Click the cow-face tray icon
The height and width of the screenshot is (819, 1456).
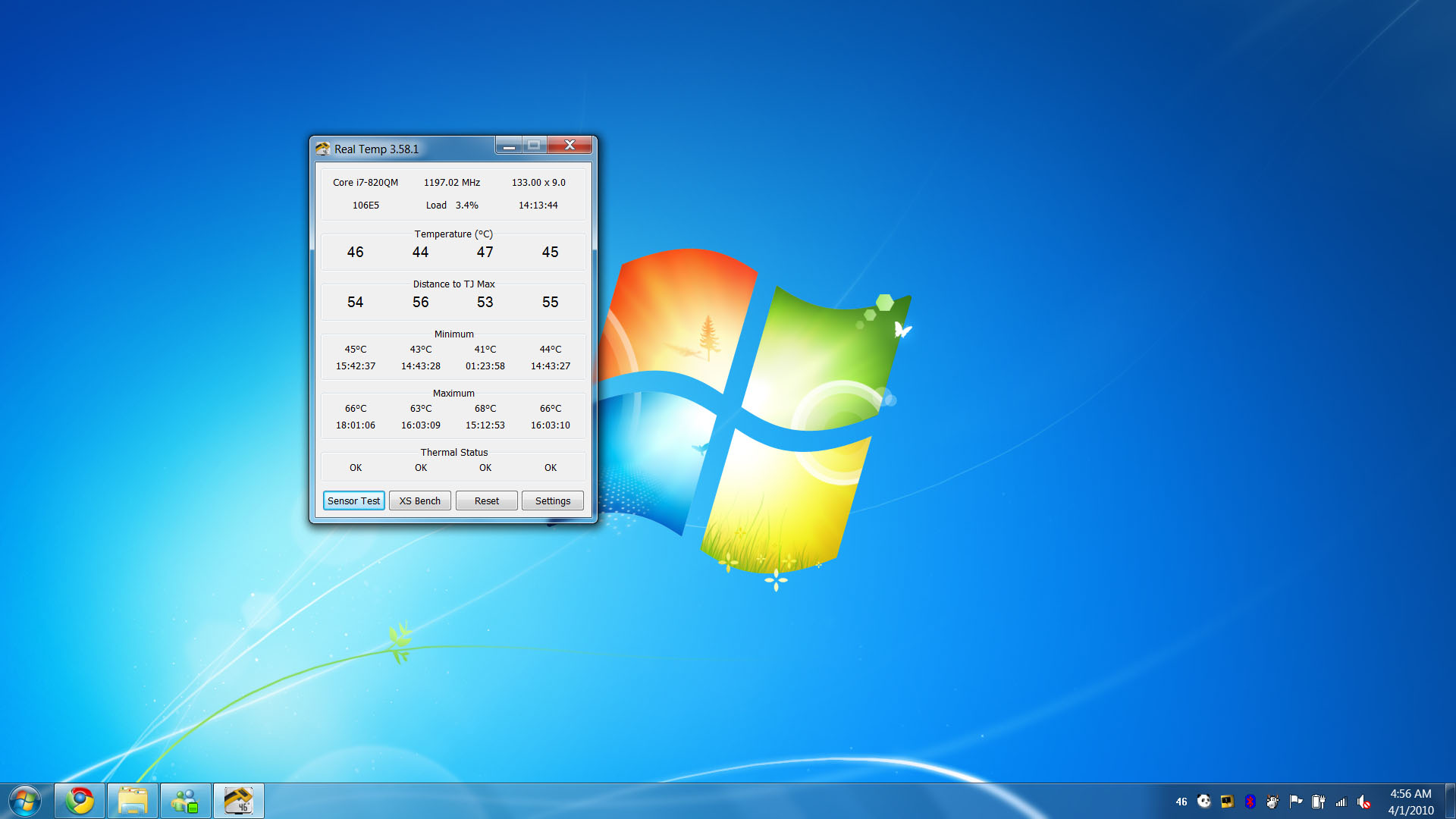1272,802
